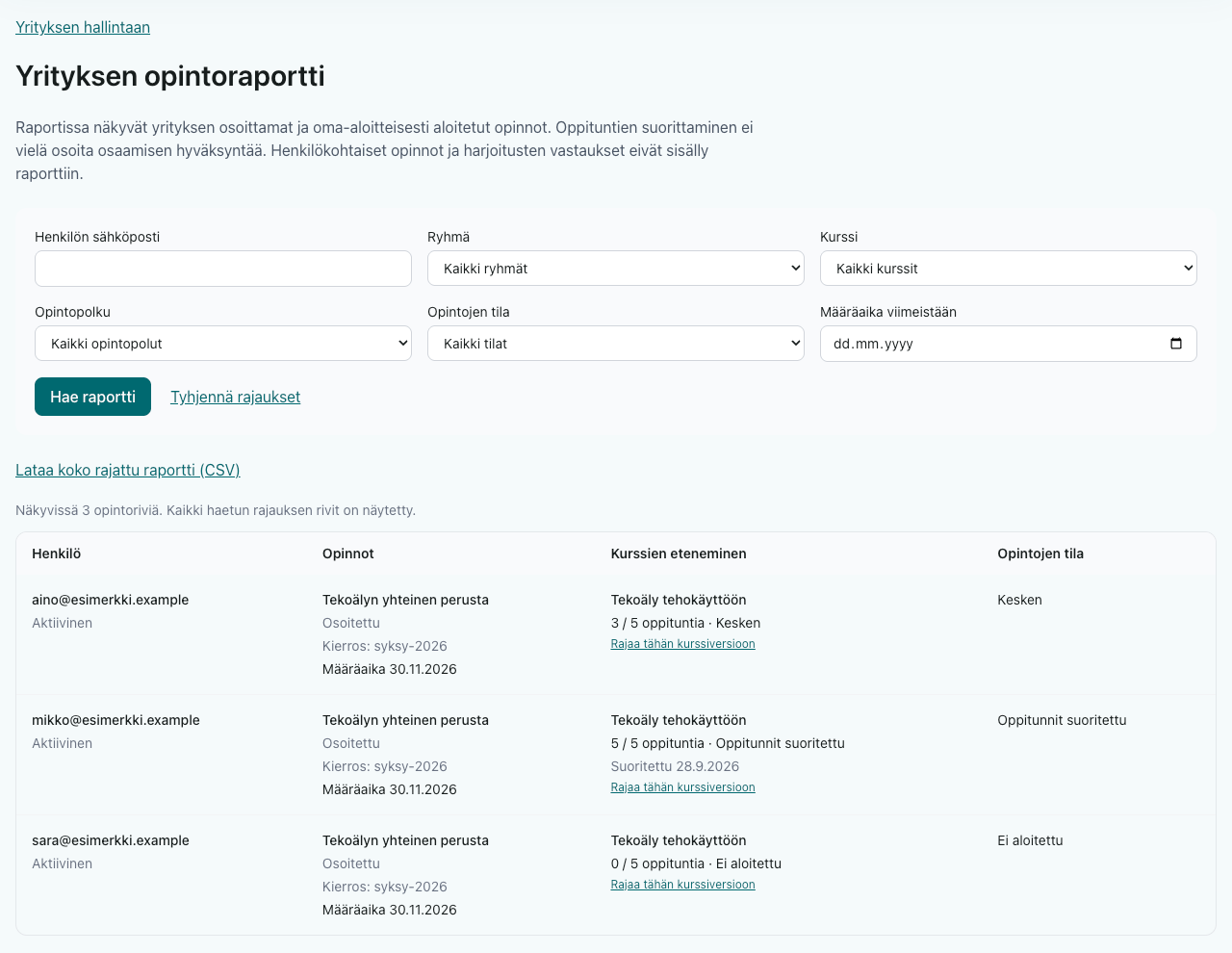Expand the Opintojen tila filter dropdown
Screen dimensions: 1232x953
(x=616, y=344)
